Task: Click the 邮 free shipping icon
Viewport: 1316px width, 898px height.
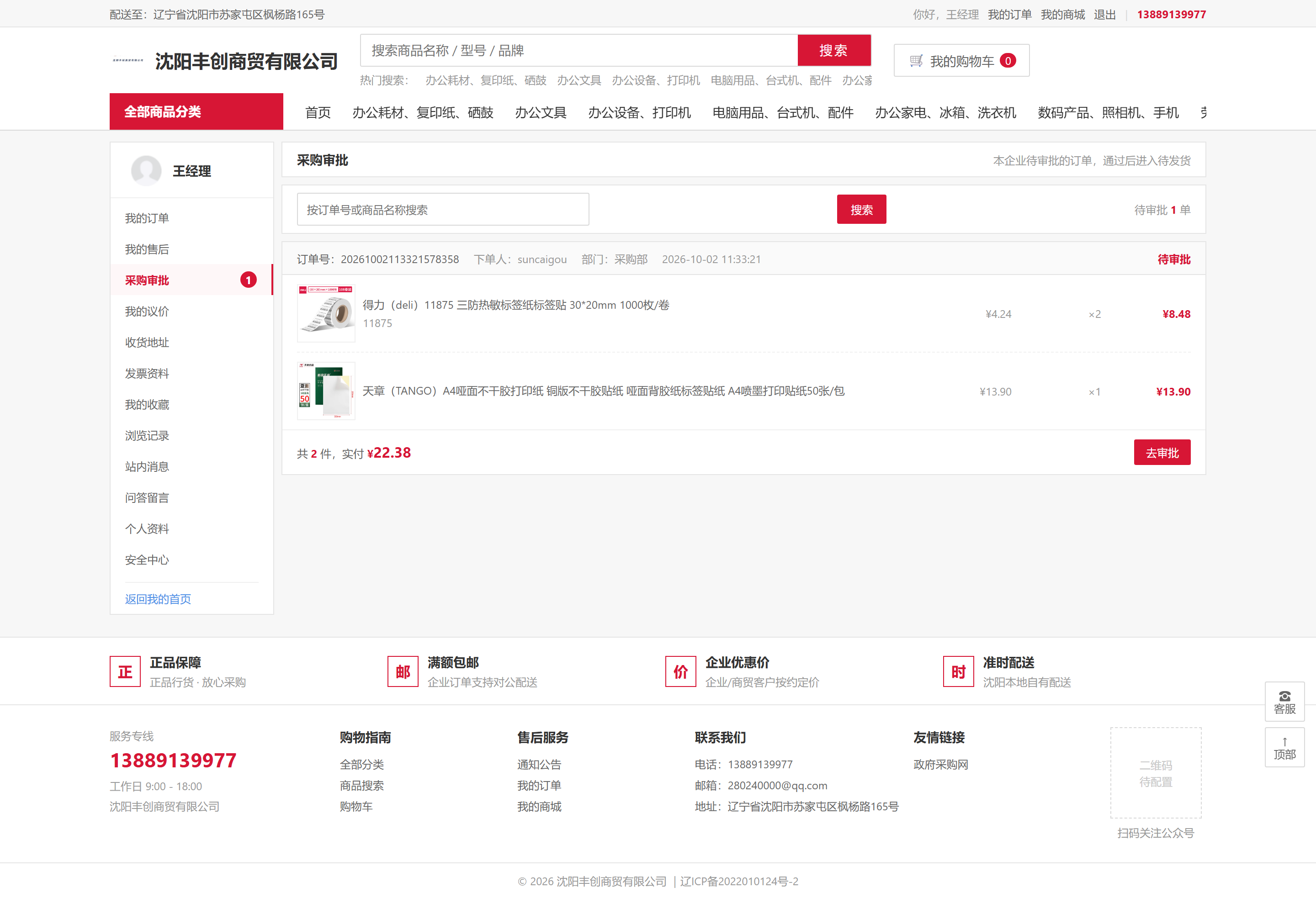Action: click(403, 671)
